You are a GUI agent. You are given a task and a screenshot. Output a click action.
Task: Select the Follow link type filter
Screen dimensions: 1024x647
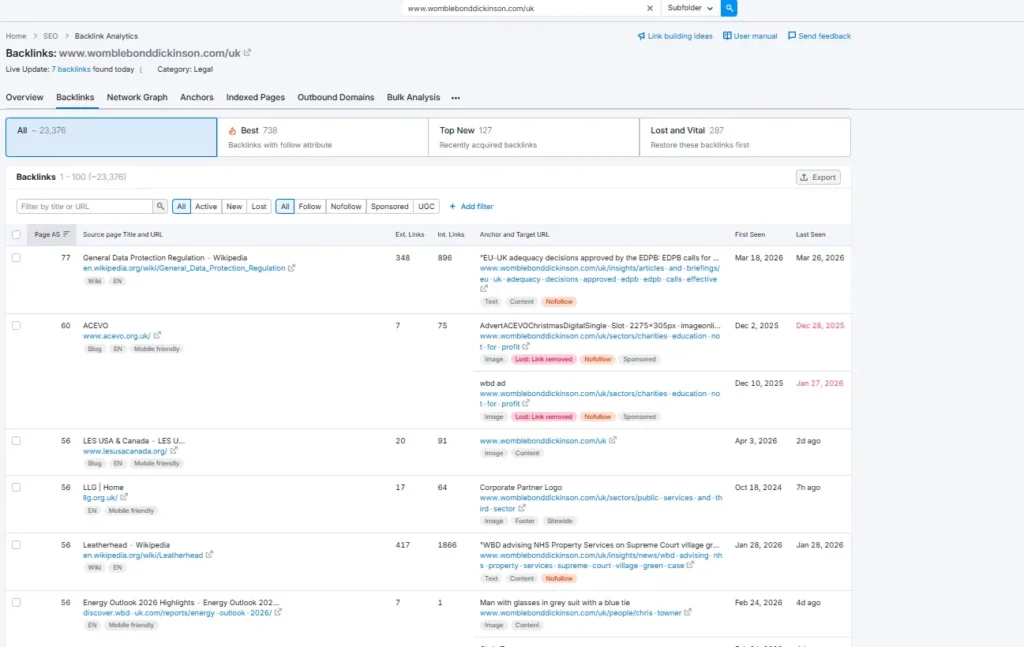pos(310,206)
